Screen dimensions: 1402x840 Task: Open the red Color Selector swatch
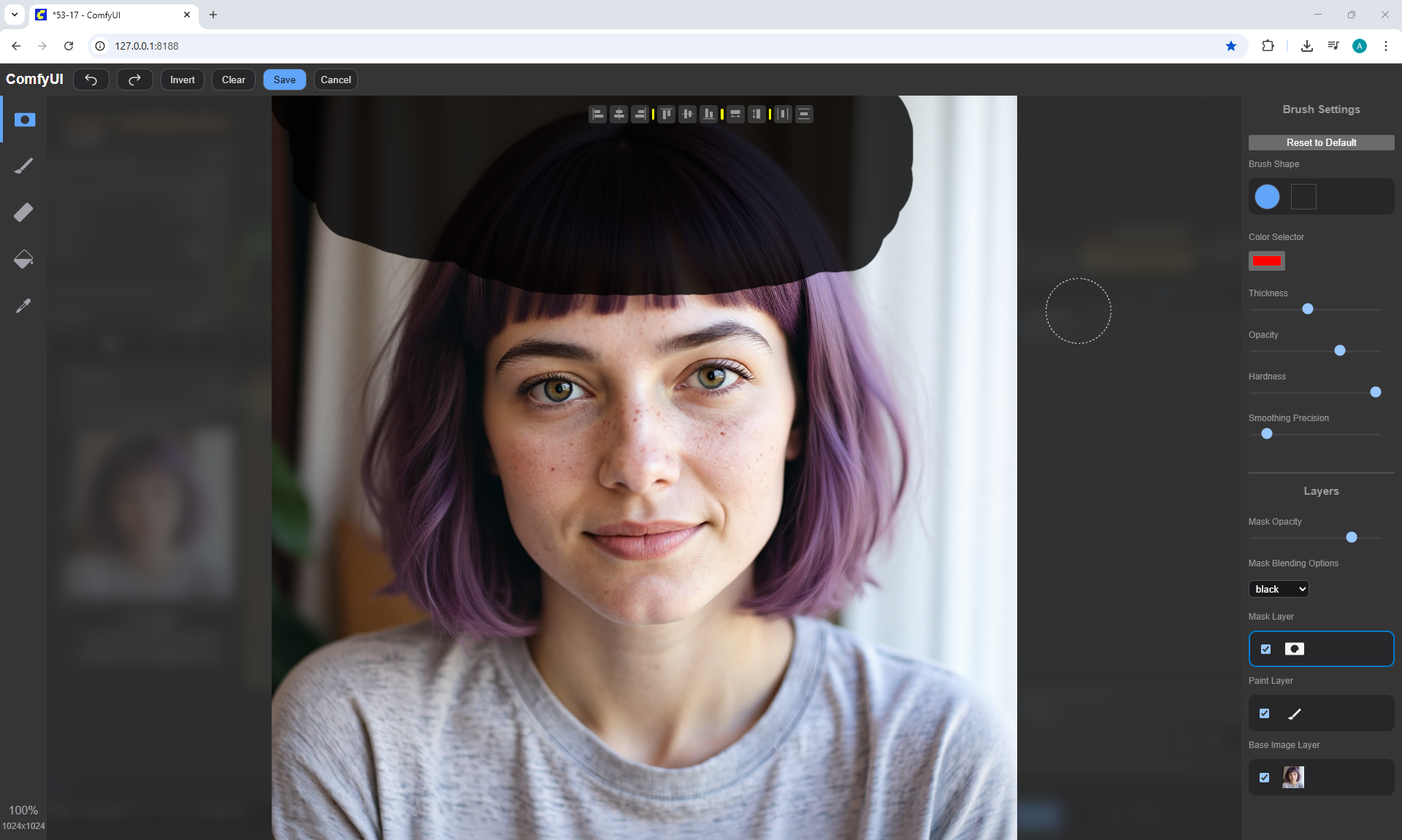point(1266,261)
